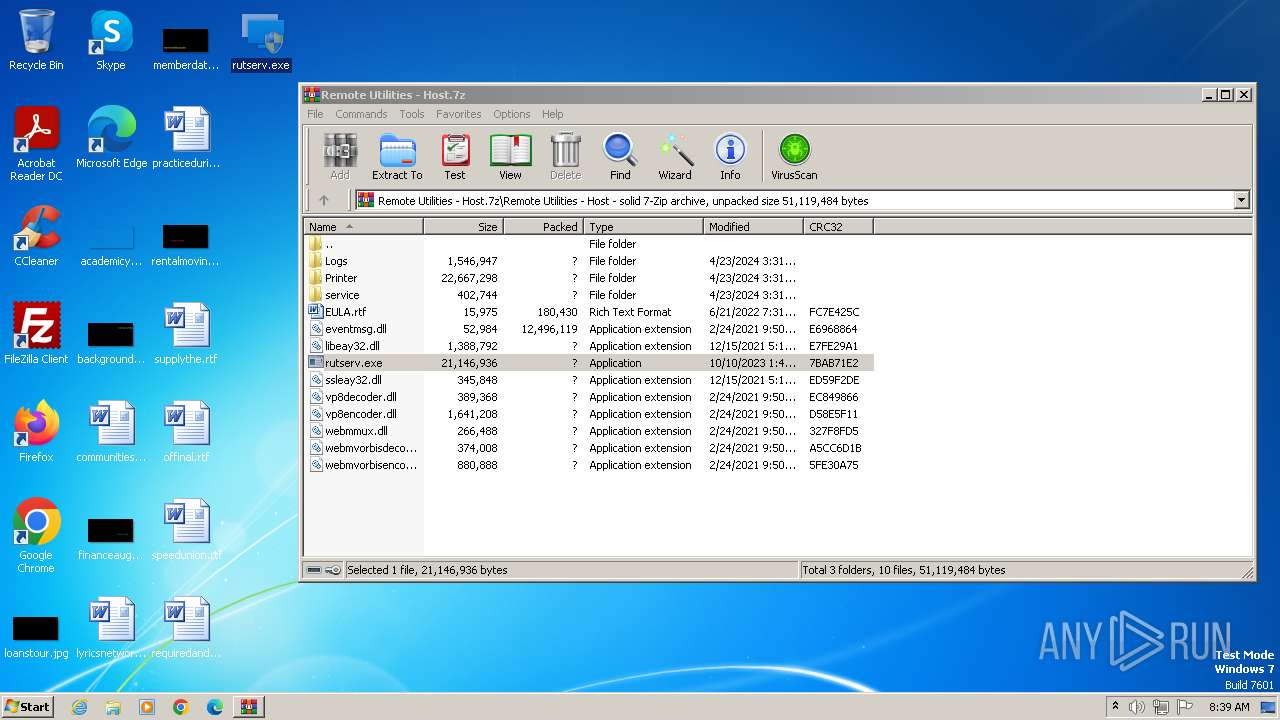The image size is (1280, 720).
Task: Select the service folder row
Action: 589,295
